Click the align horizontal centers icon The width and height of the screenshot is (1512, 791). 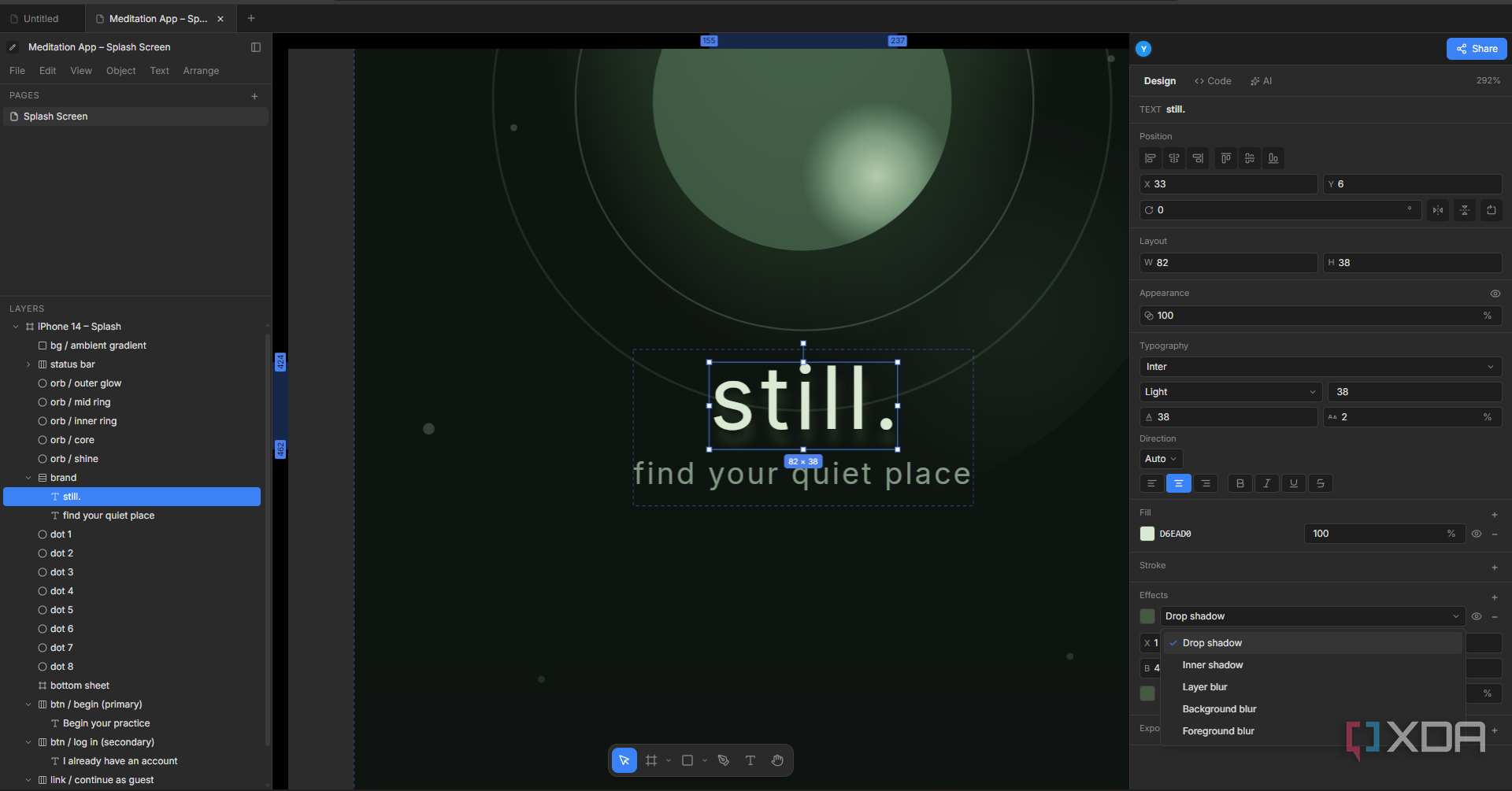[1174, 158]
